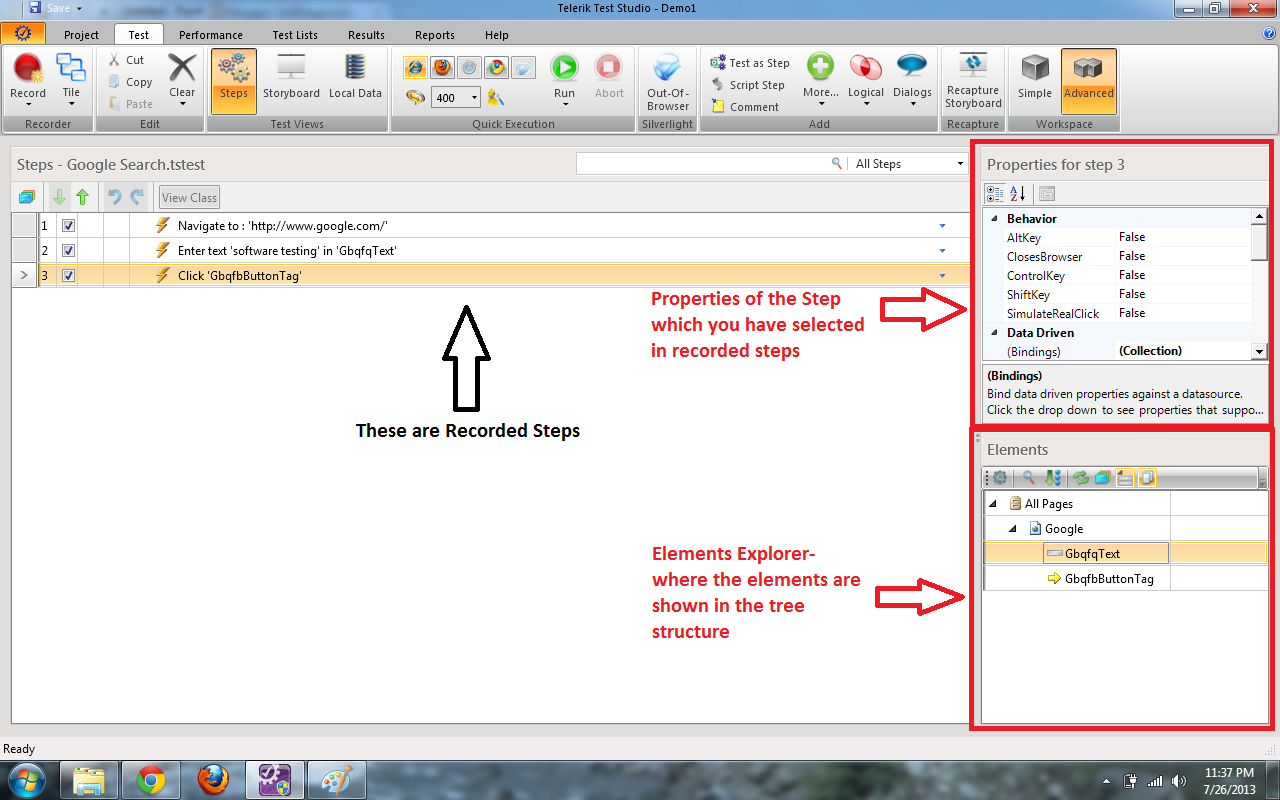Collapse the Google page tree node

[1012, 529]
